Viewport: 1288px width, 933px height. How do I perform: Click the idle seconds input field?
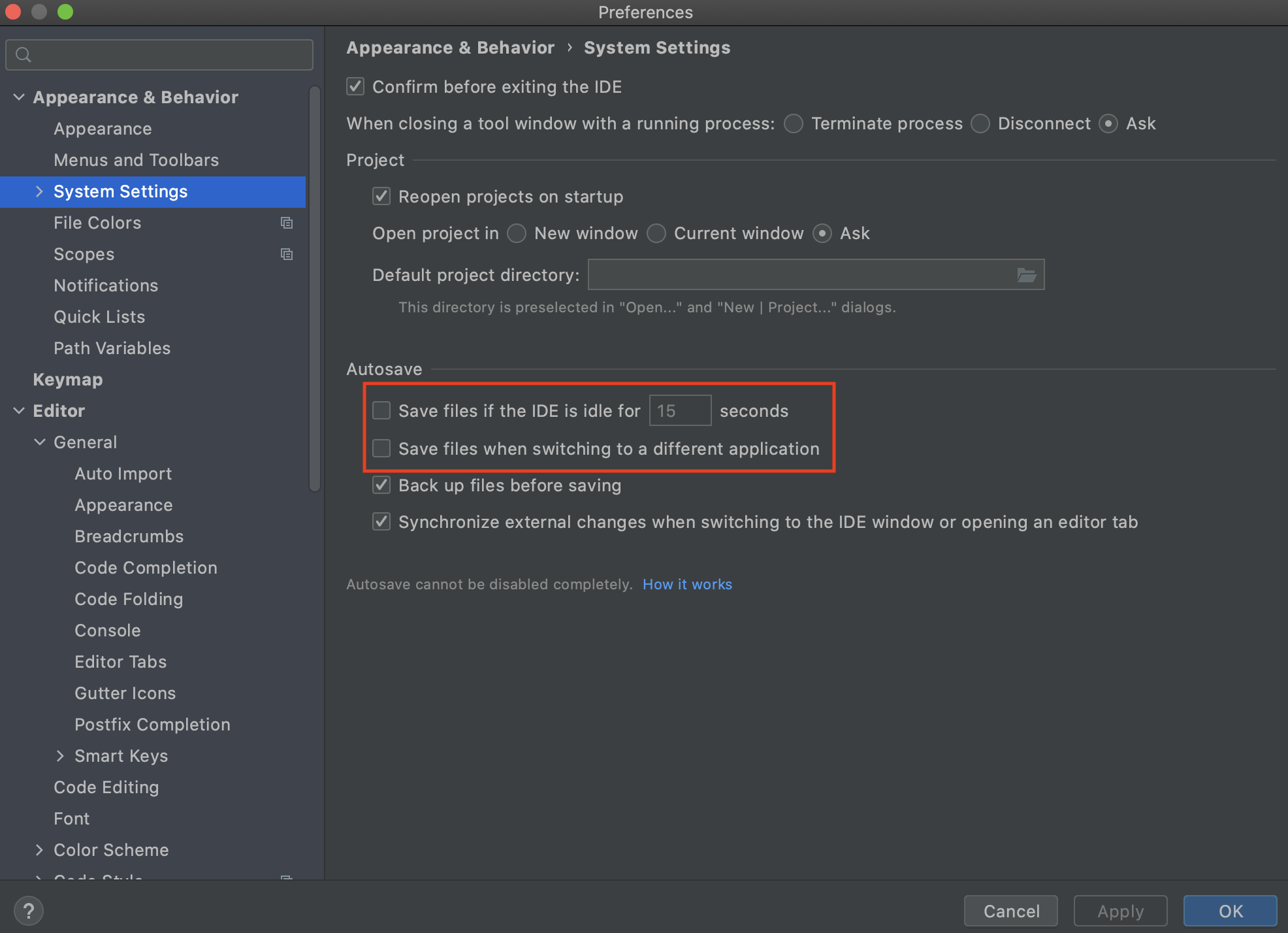pos(680,411)
